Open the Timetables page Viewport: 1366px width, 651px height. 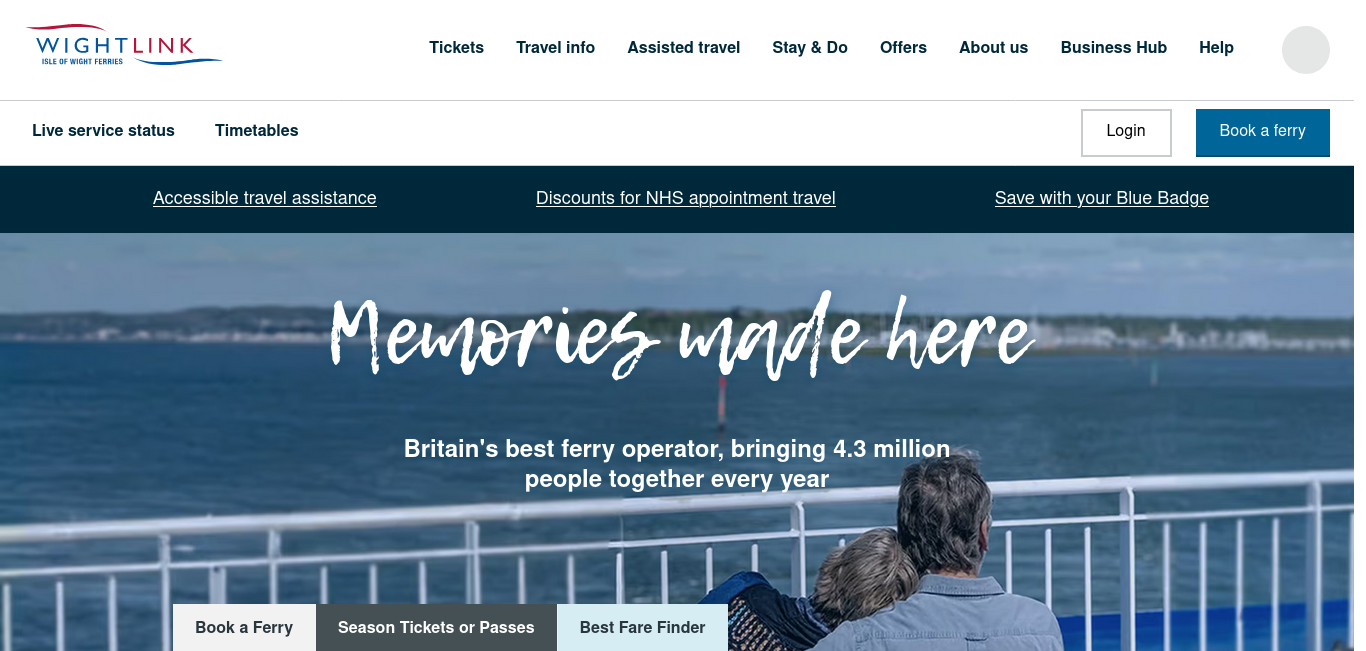pyautogui.click(x=257, y=131)
